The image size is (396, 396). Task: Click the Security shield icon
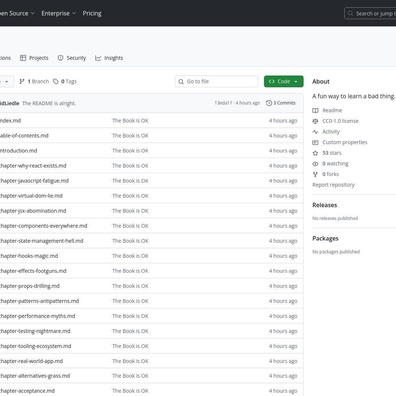(x=60, y=58)
